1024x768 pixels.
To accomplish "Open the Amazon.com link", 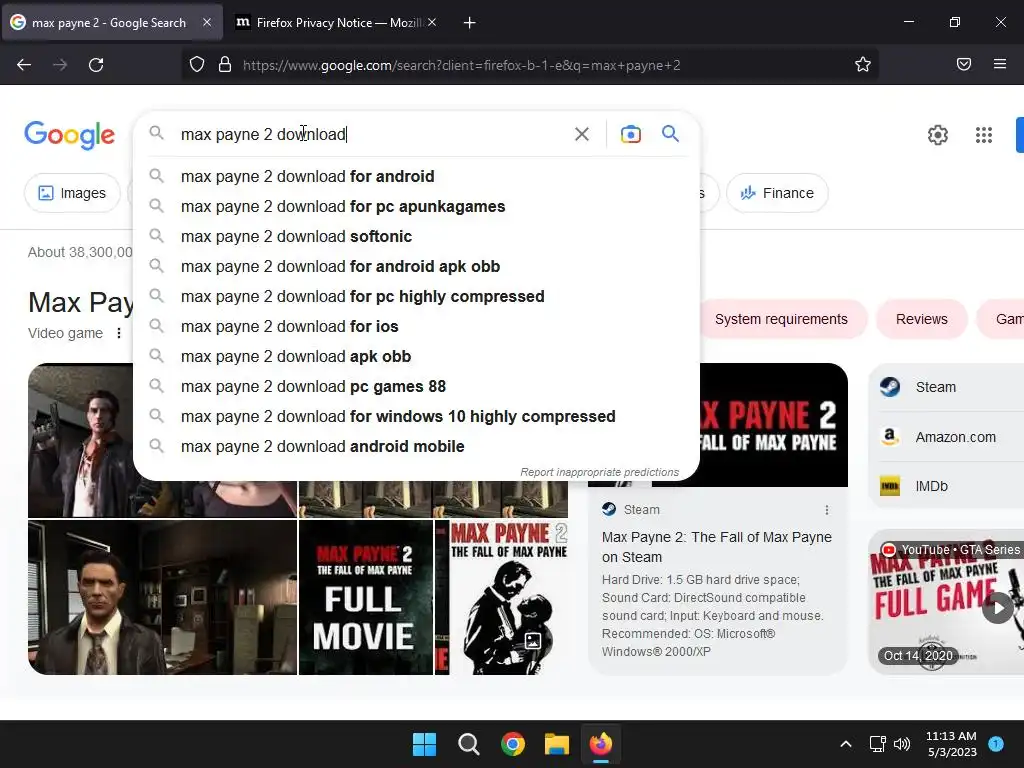I will (x=948, y=437).
